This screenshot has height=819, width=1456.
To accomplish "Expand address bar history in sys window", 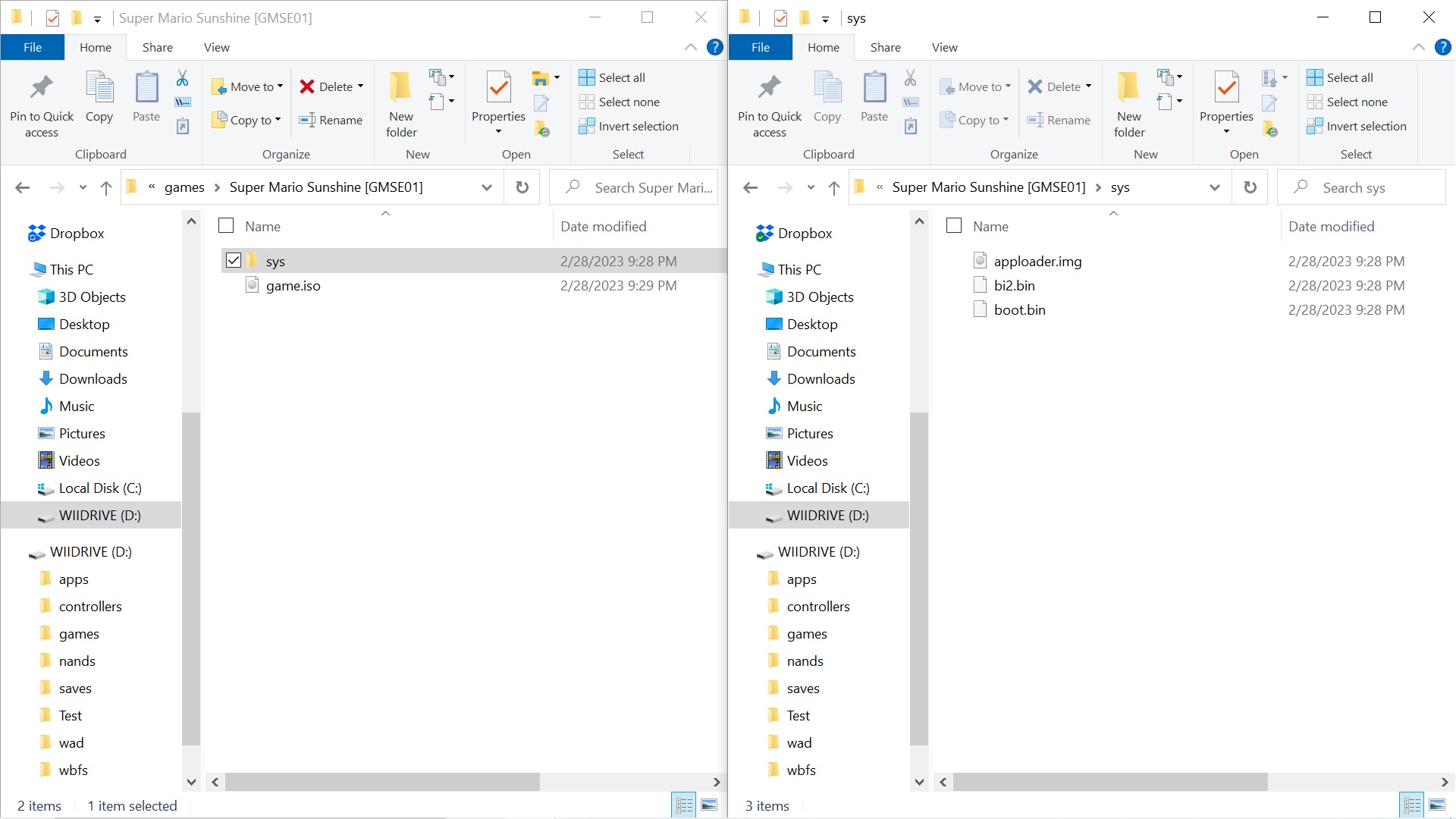I will [1215, 187].
